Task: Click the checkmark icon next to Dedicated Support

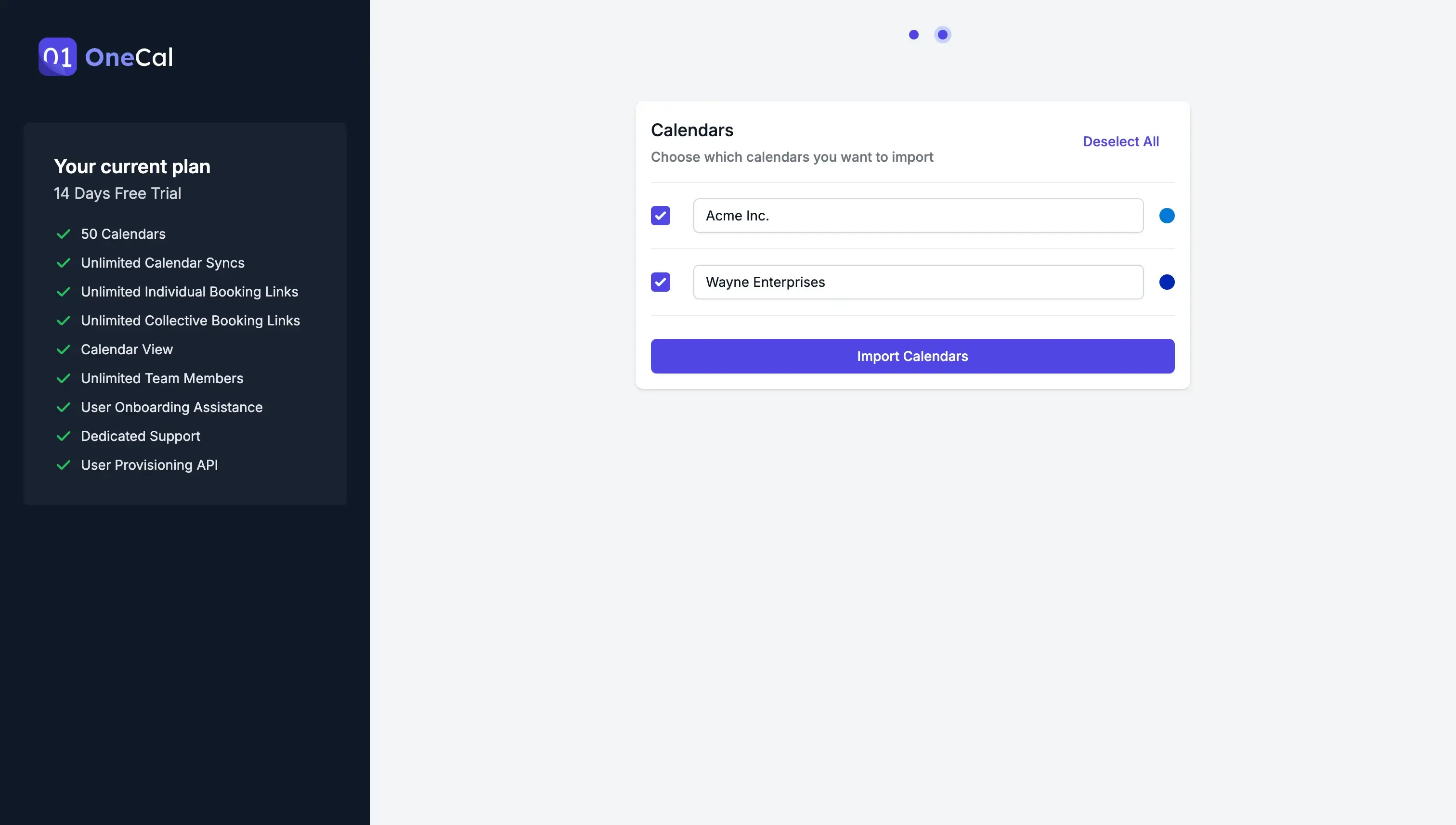Action: click(x=63, y=436)
